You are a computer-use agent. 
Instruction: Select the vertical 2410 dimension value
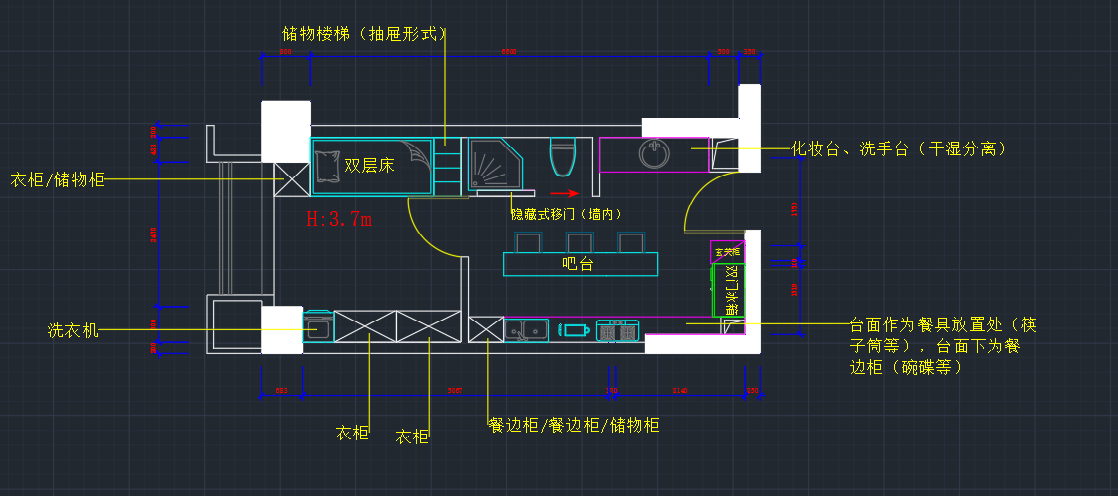[x=153, y=234]
